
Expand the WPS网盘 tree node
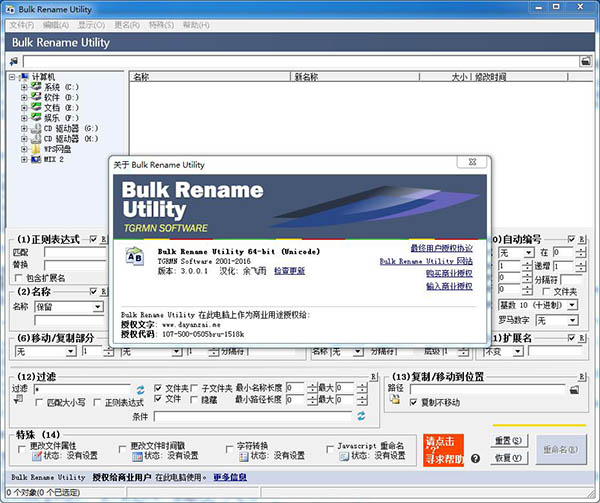coord(24,149)
